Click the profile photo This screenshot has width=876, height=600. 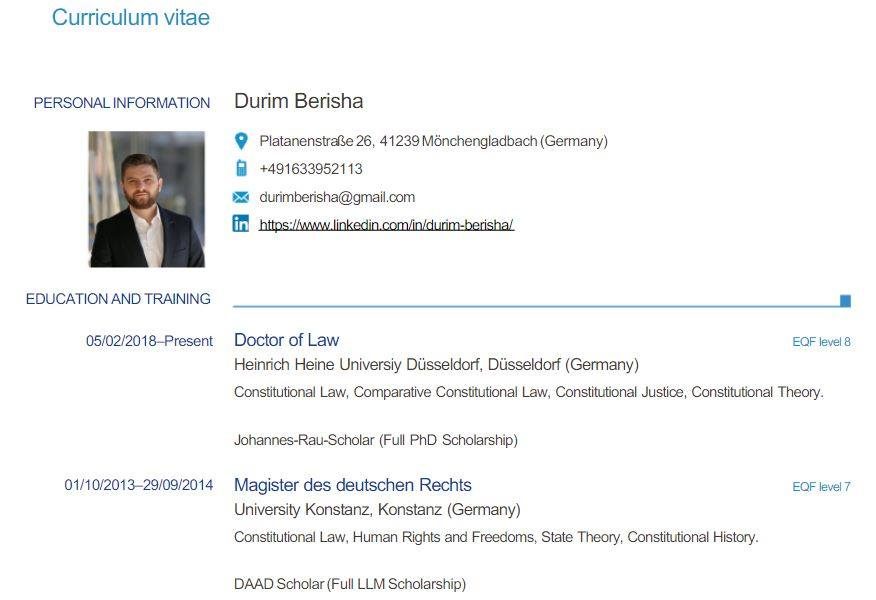(x=146, y=199)
